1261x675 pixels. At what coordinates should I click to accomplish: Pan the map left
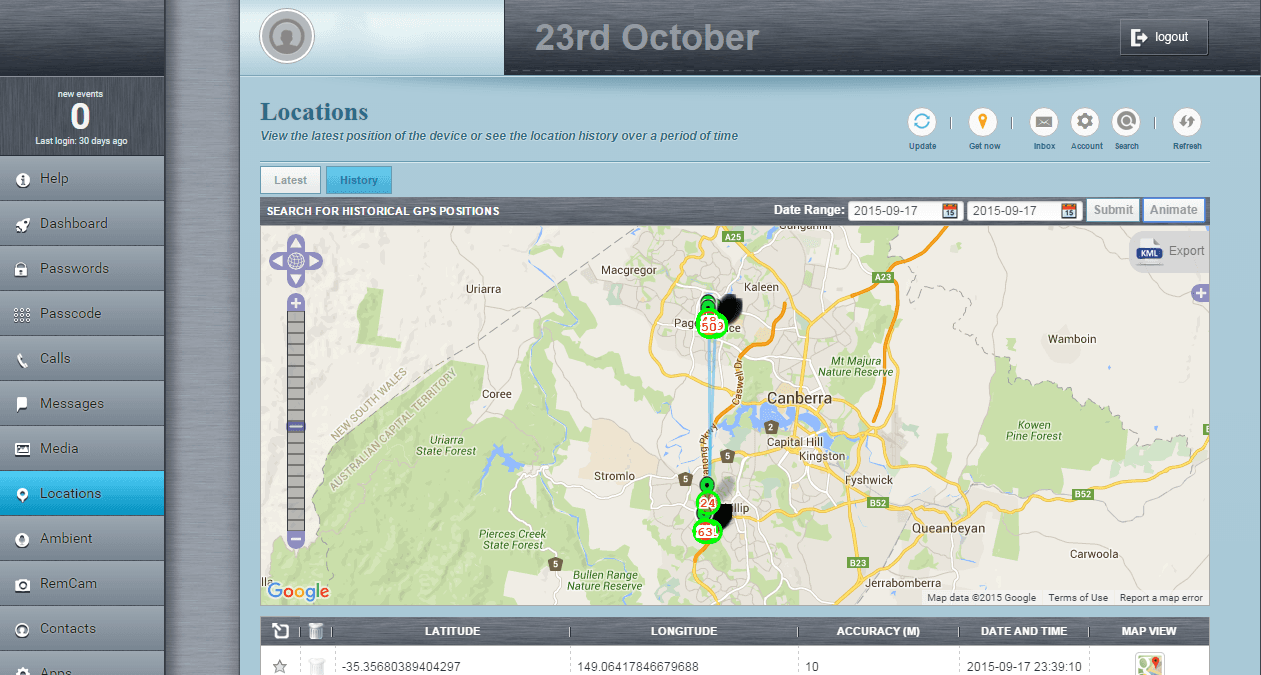tap(277, 261)
